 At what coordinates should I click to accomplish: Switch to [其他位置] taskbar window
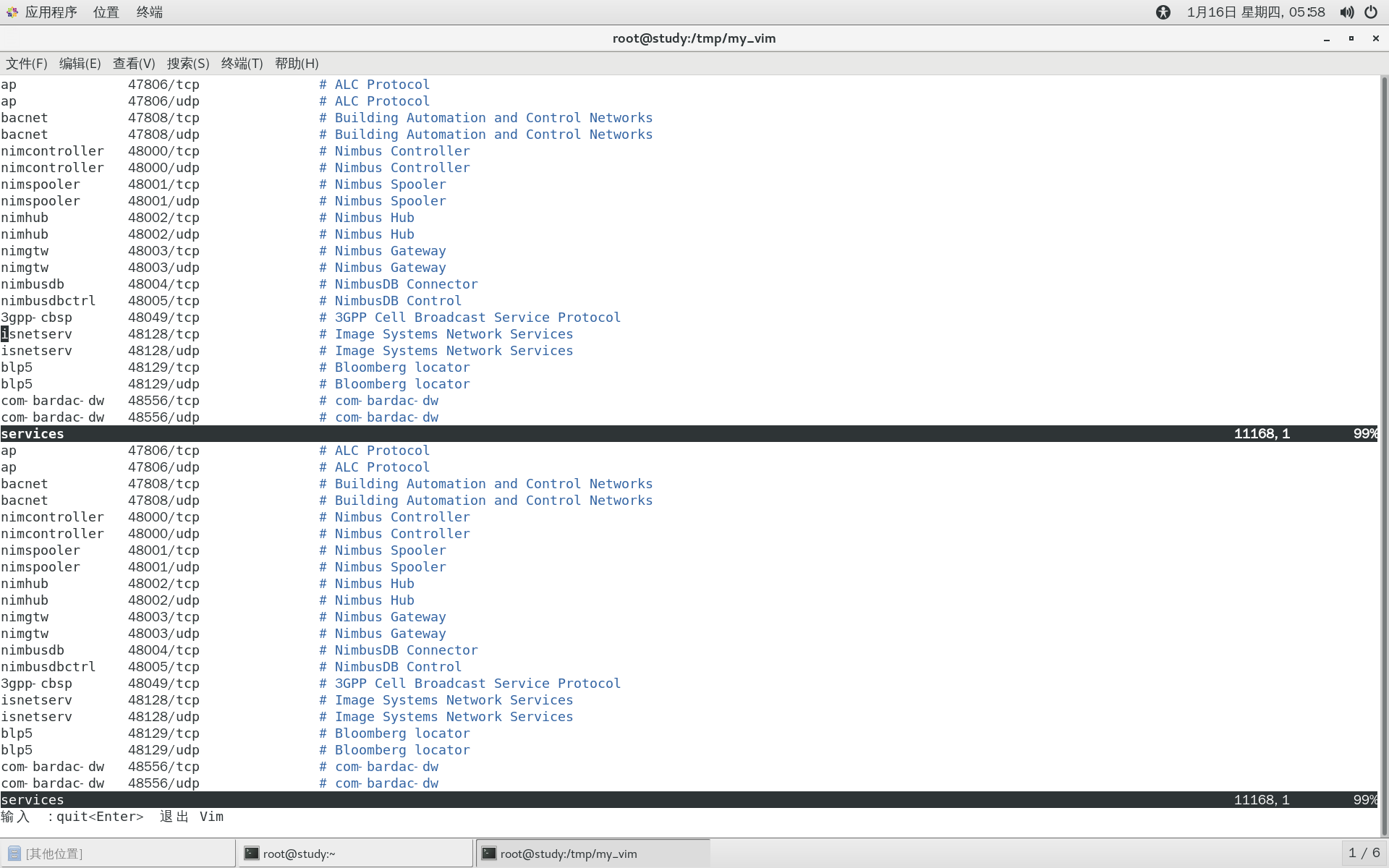[118, 854]
